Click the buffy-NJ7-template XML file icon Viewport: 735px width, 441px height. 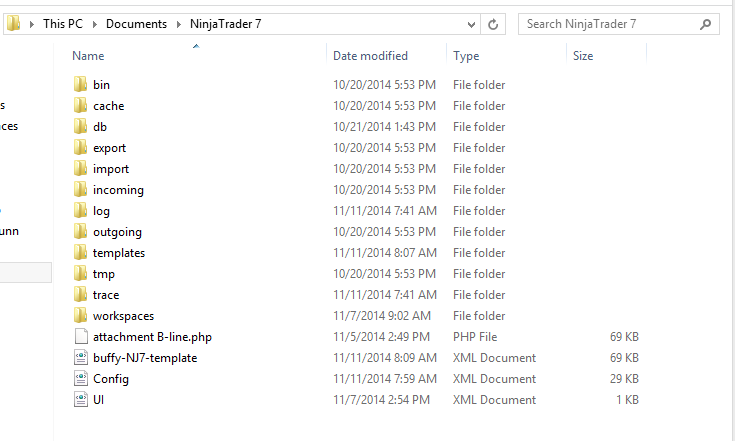point(81,358)
